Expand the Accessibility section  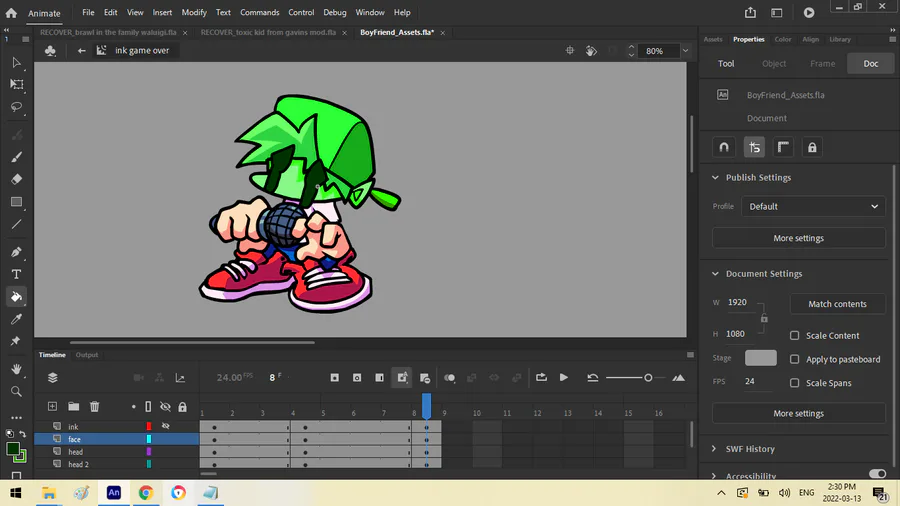coord(714,476)
